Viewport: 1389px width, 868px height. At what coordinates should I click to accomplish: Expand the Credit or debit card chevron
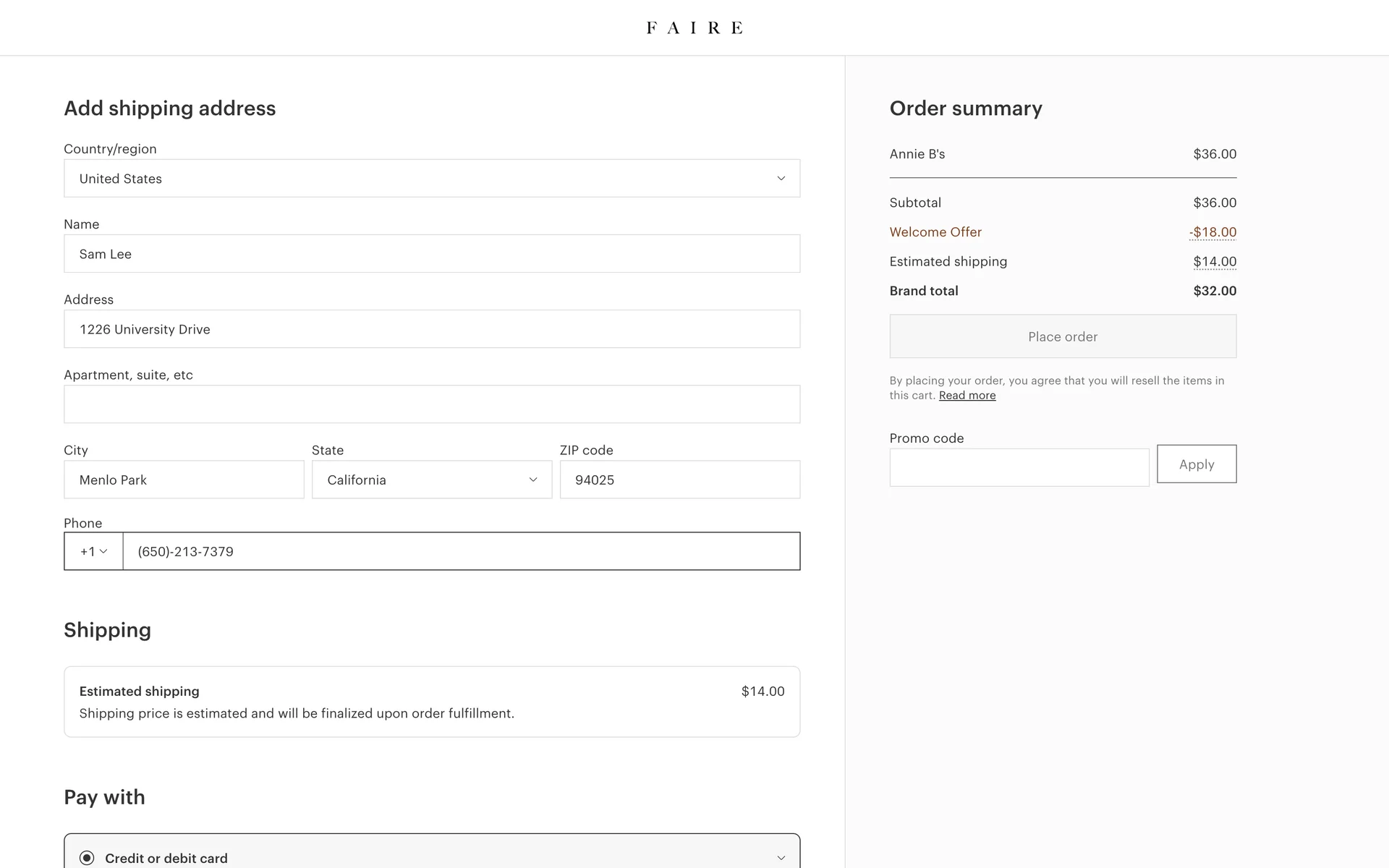(x=781, y=858)
